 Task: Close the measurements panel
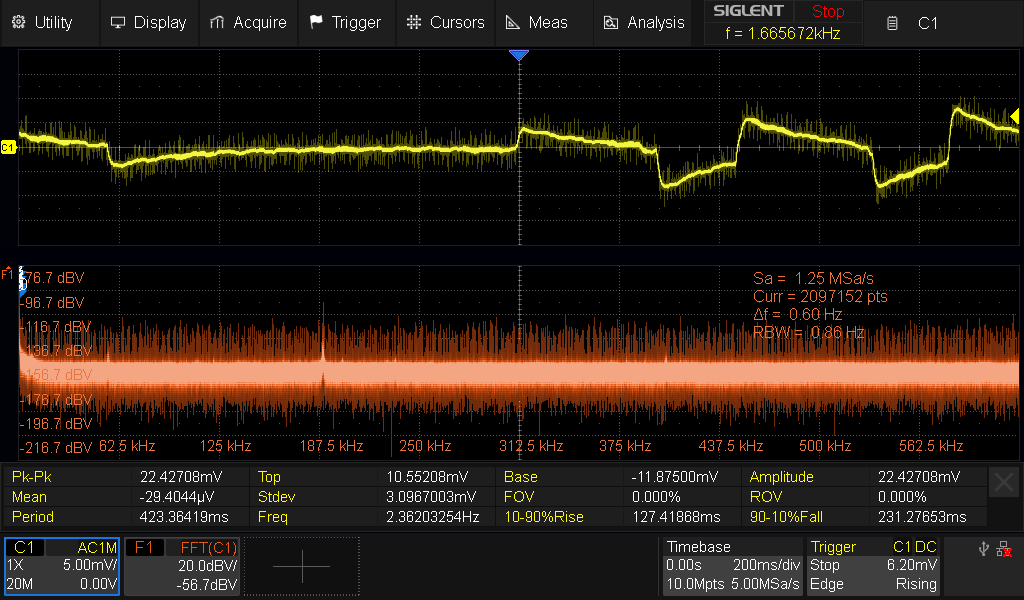[1004, 483]
